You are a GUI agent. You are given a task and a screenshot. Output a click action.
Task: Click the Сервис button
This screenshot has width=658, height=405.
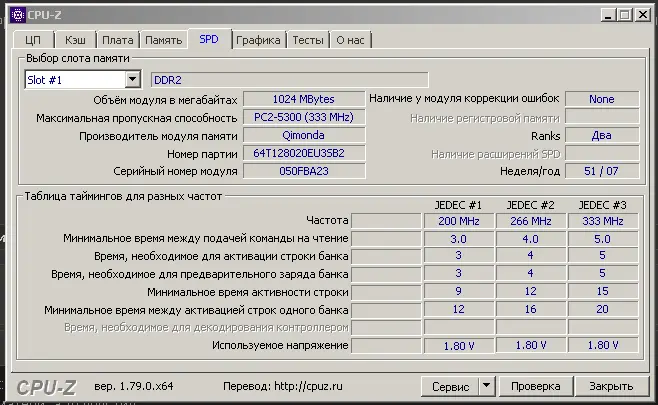(450, 386)
